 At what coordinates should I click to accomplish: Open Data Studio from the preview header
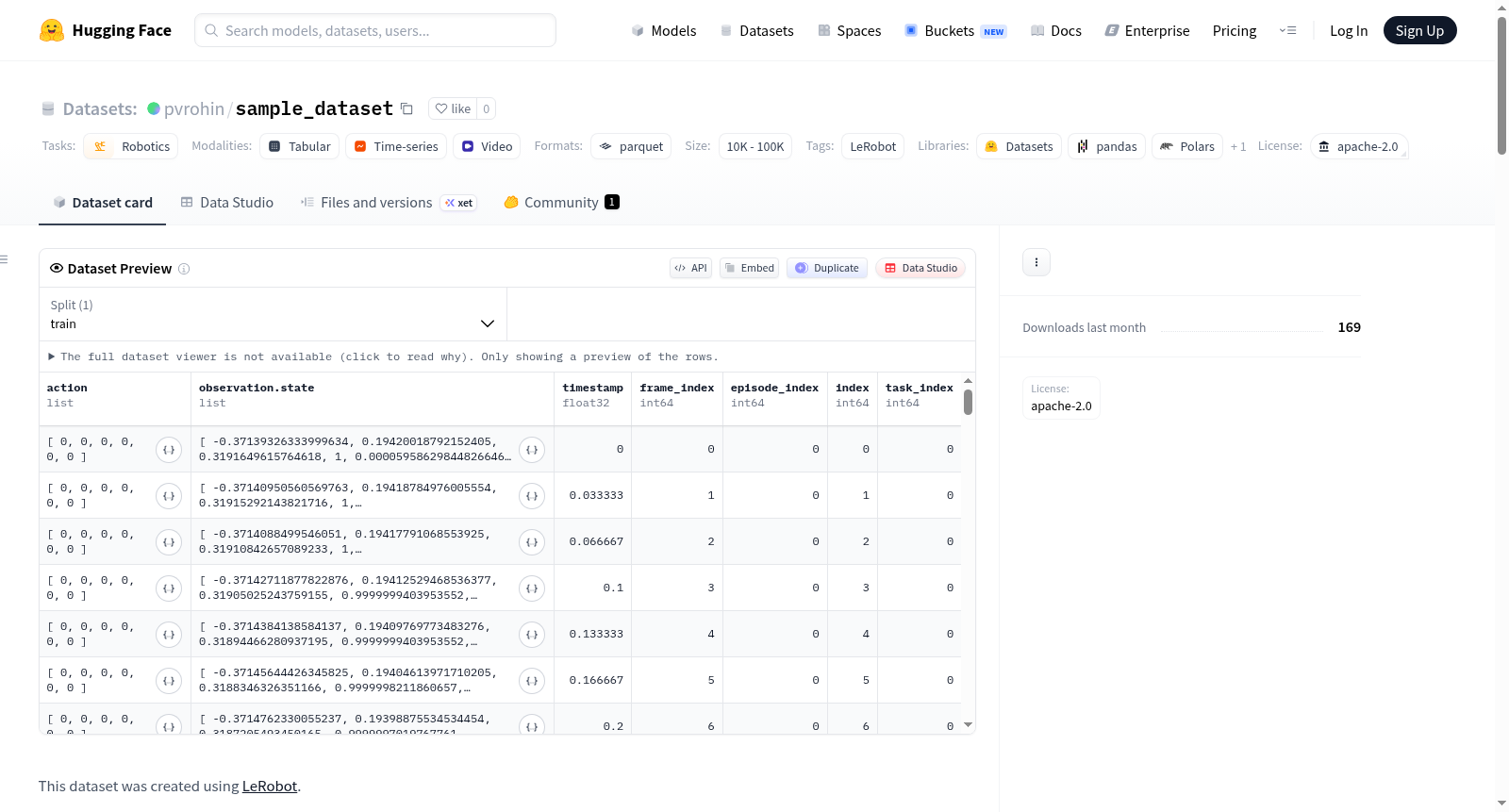(920, 268)
